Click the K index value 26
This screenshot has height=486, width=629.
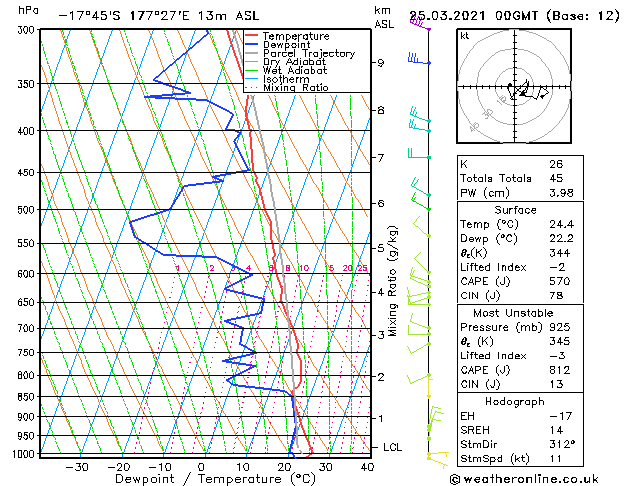pyautogui.click(x=556, y=164)
